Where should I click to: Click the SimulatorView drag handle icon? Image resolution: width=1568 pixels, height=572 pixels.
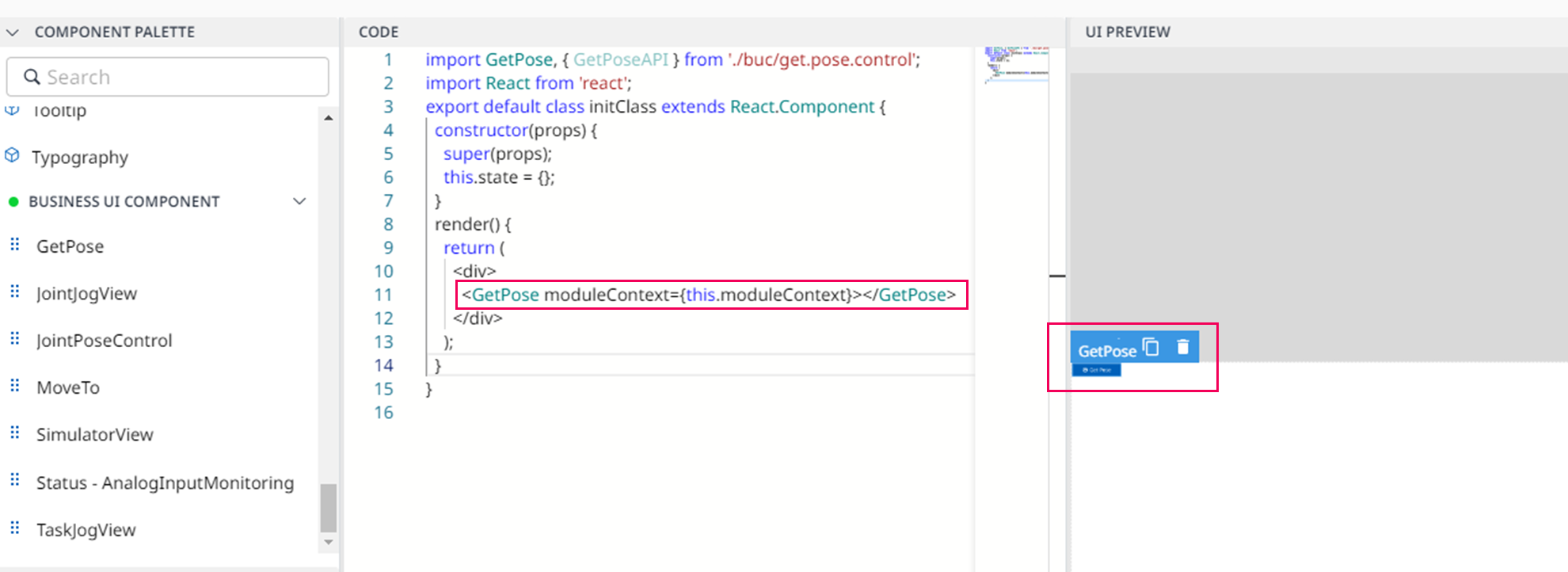tap(14, 433)
